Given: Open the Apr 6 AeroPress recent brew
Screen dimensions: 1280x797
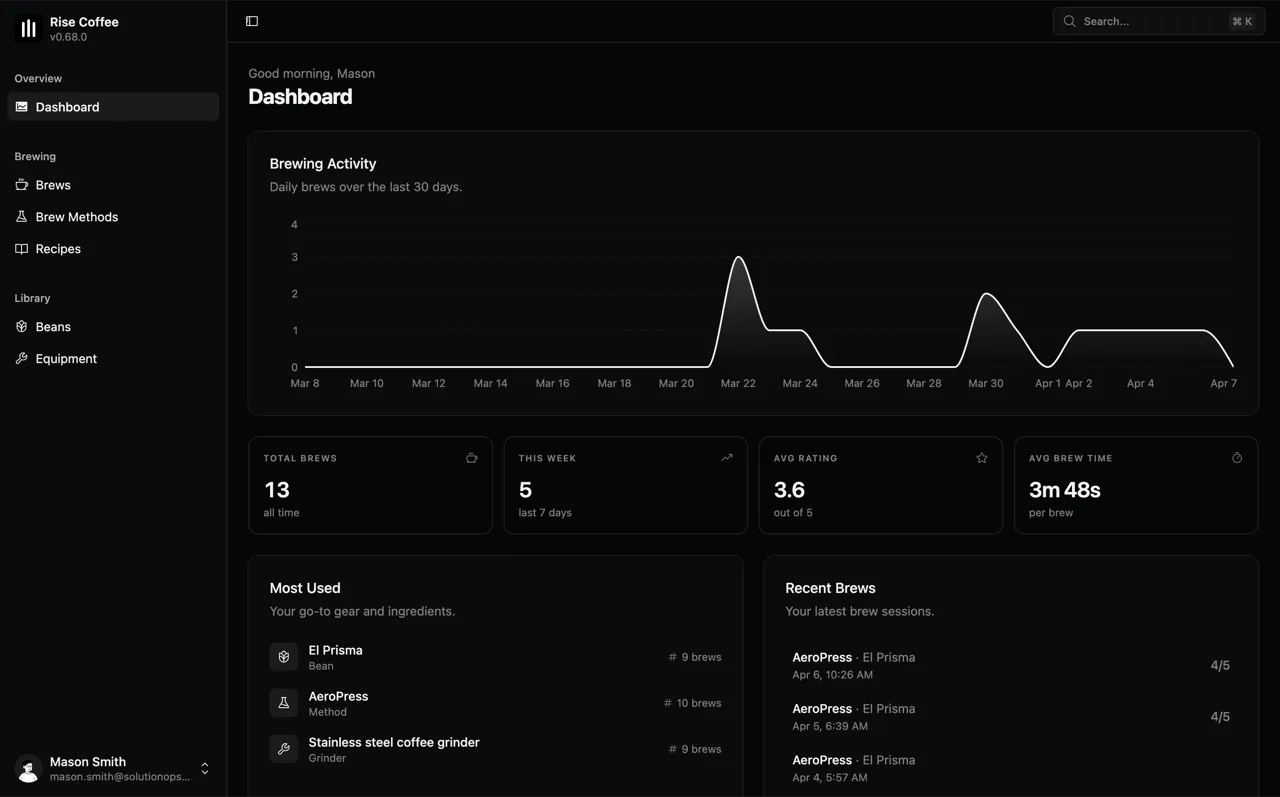Looking at the screenshot, I should point(1010,665).
